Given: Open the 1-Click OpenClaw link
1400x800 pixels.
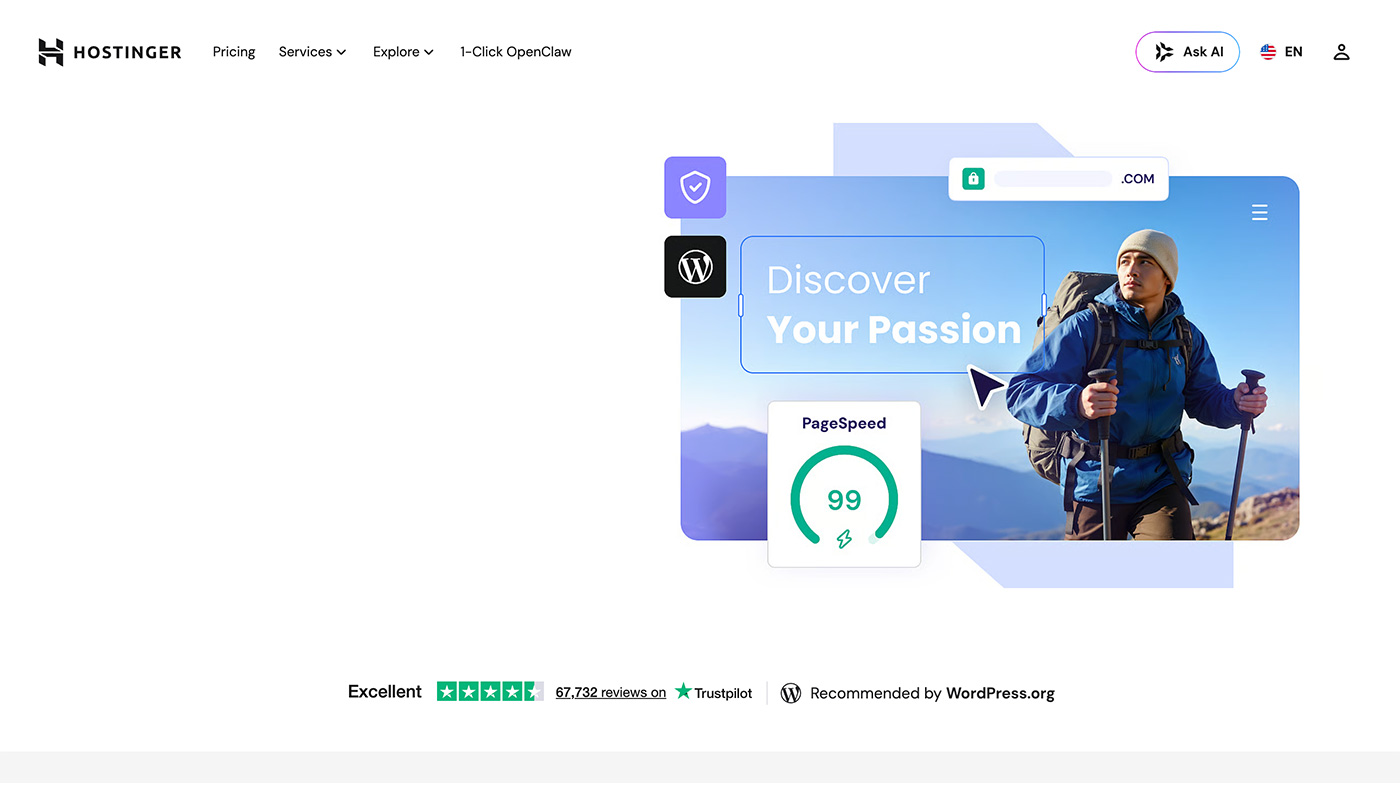Looking at the screenshot, I should [x=516, y=52].
